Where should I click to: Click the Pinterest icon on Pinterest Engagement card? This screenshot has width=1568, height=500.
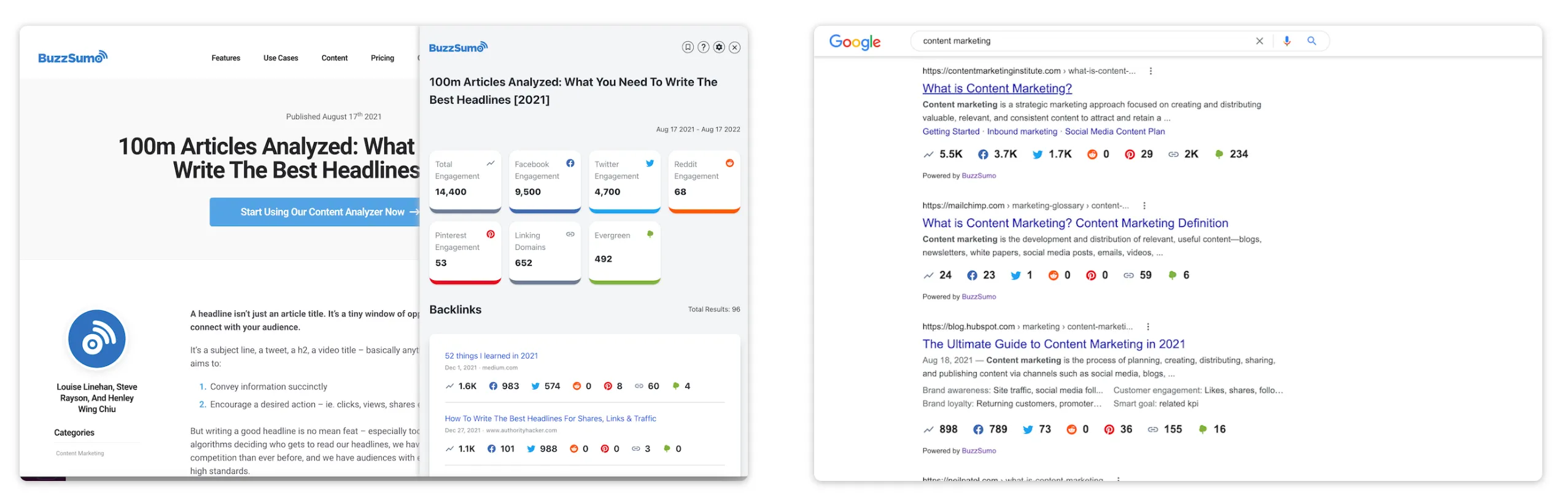(x=491, y=235)
